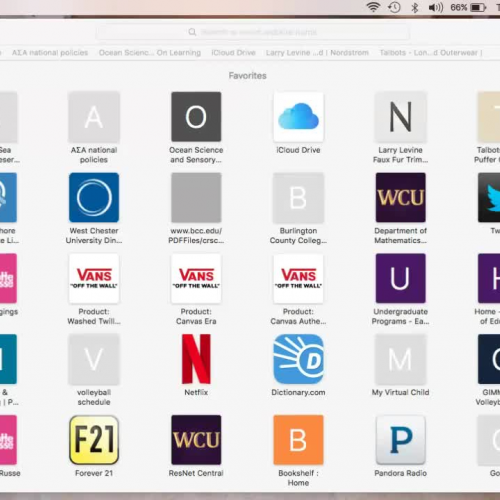Open Talbots Outerwear bookmark bar link

tap(431, 53)
